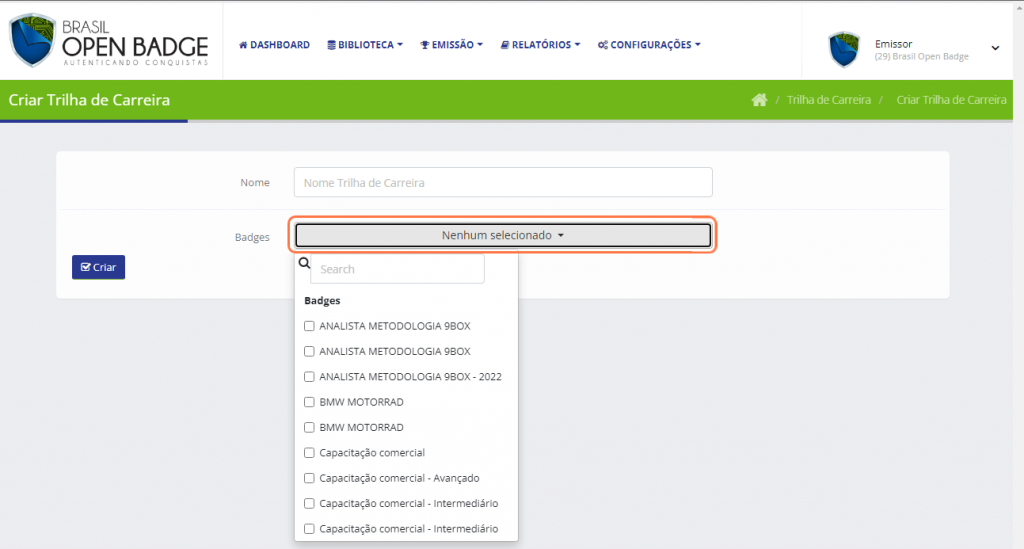This screenshot has height=549, width=1024.
Task: Open the Emissão menu
Action: (451, 44)
